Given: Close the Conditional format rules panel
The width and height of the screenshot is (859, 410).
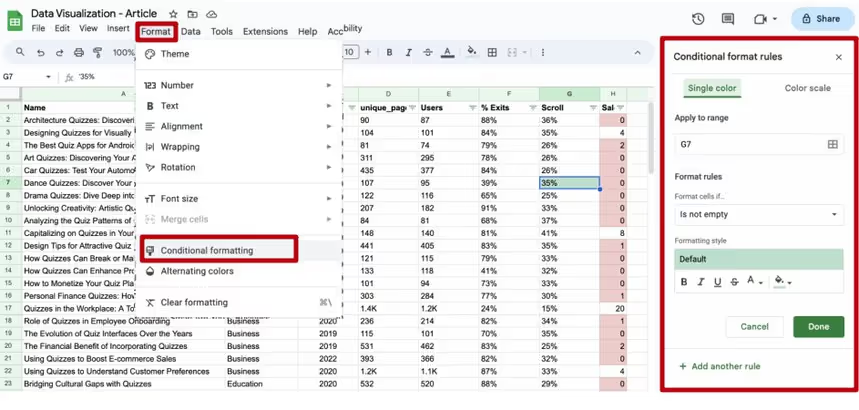Looking at the screenshot, I should coord(839,57).
